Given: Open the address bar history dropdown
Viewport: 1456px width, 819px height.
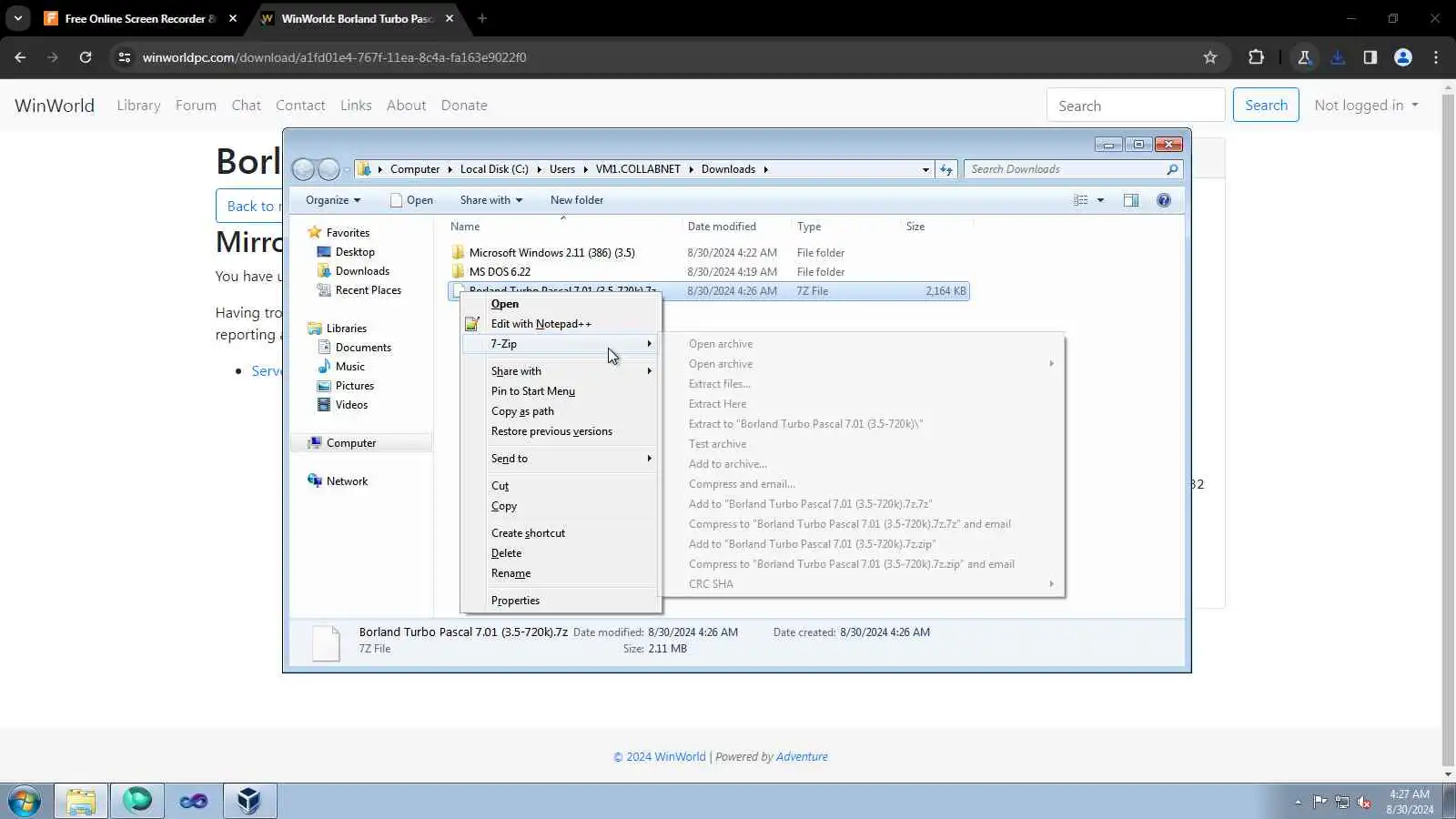Looking at the screenshot, I should tap(925, 169).
